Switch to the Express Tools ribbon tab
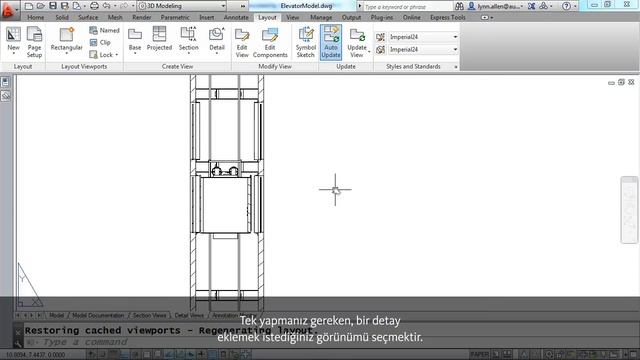Viewport: 640px width, 360px height. click(448, 18)
